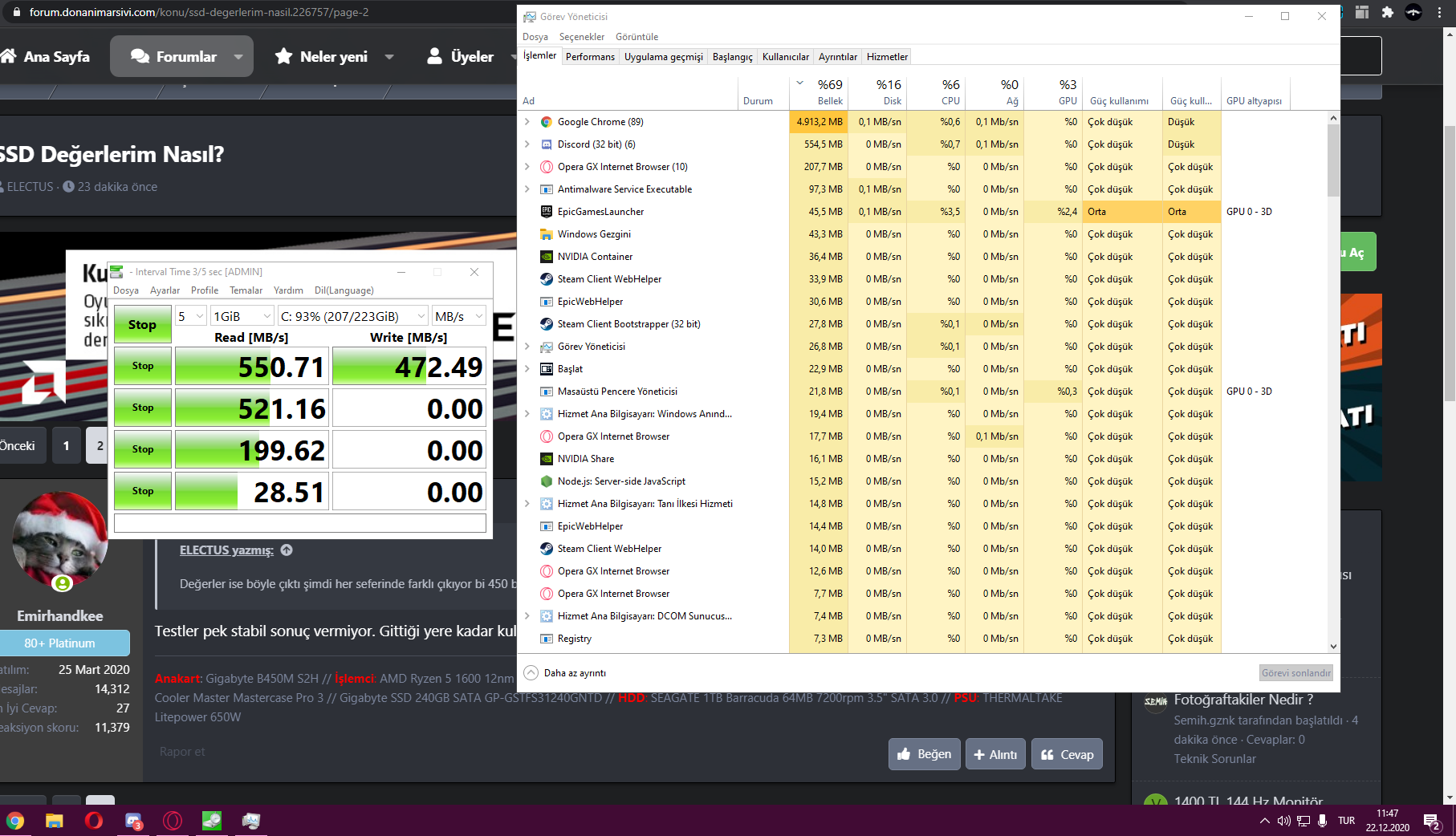The image size is (1456, 836).
Task: Click the microphone icon in system tray
Action: coord(1322,821)
